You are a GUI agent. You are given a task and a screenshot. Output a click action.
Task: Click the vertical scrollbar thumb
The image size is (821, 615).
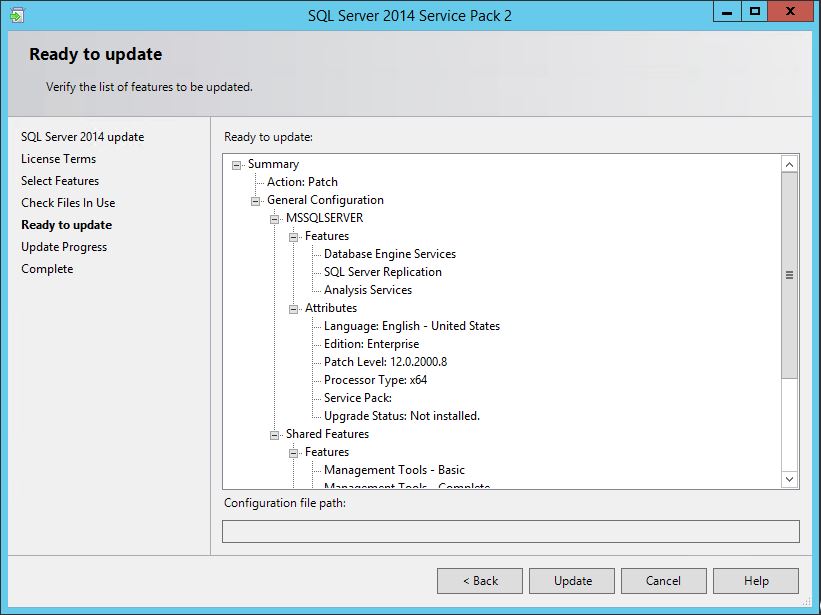[x=789, y=275]
